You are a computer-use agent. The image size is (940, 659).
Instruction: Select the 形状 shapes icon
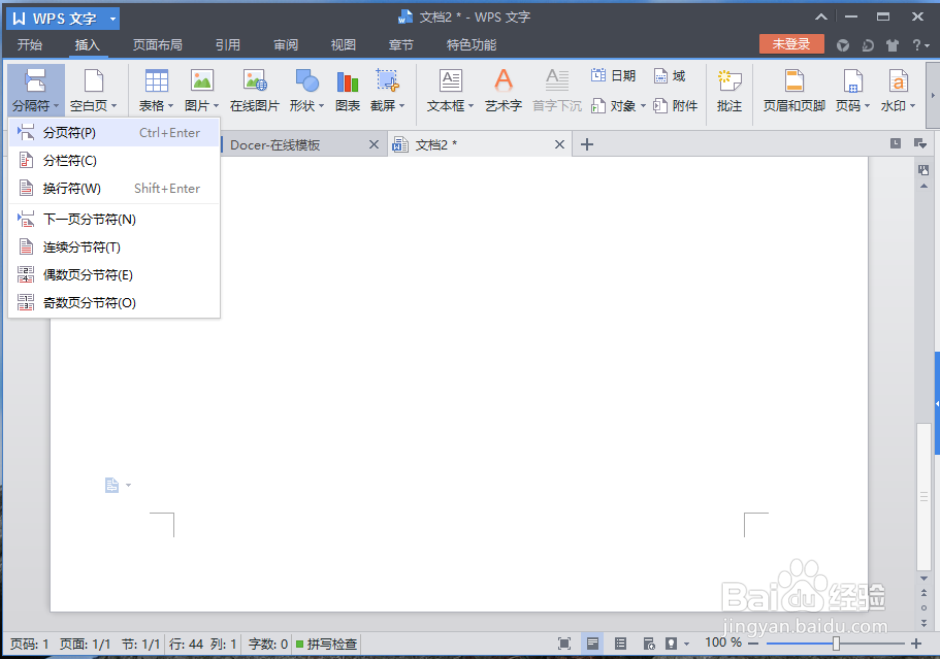tap(307, 82)
